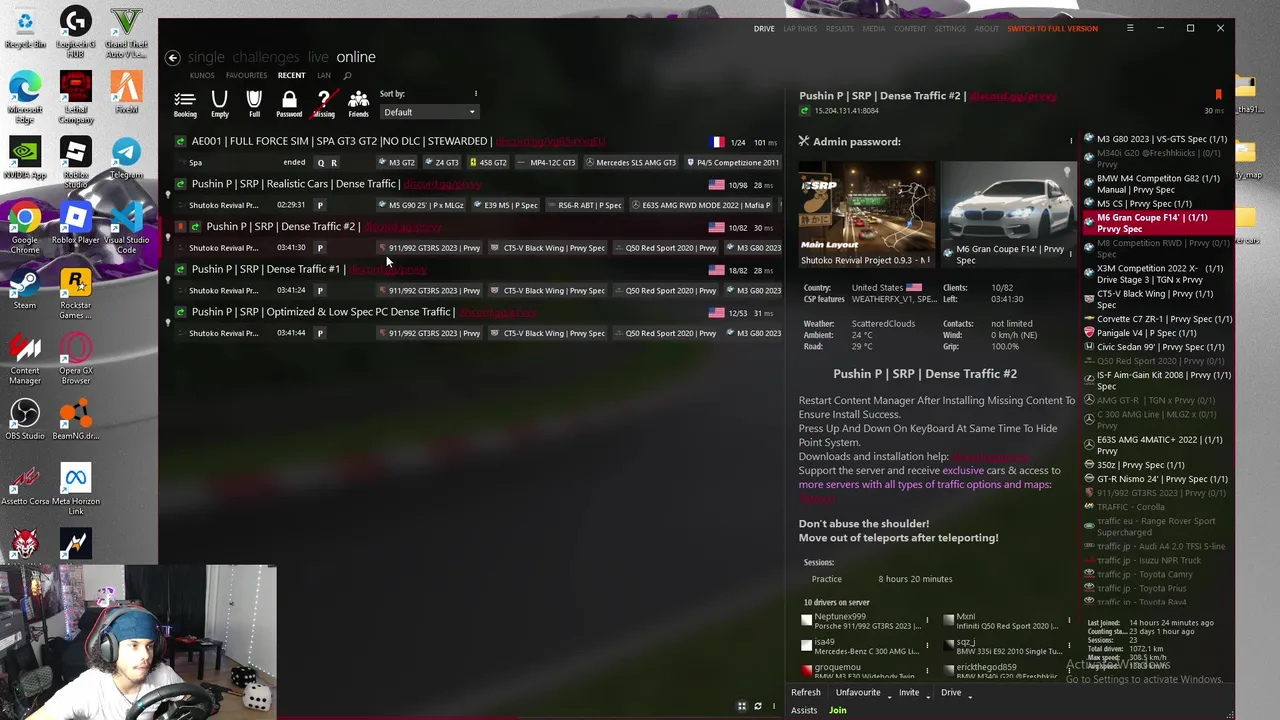This screenshot has width=1280, height=720.
Task: Open the SETTINGS menu in title bar
Action: click(950, 29)
